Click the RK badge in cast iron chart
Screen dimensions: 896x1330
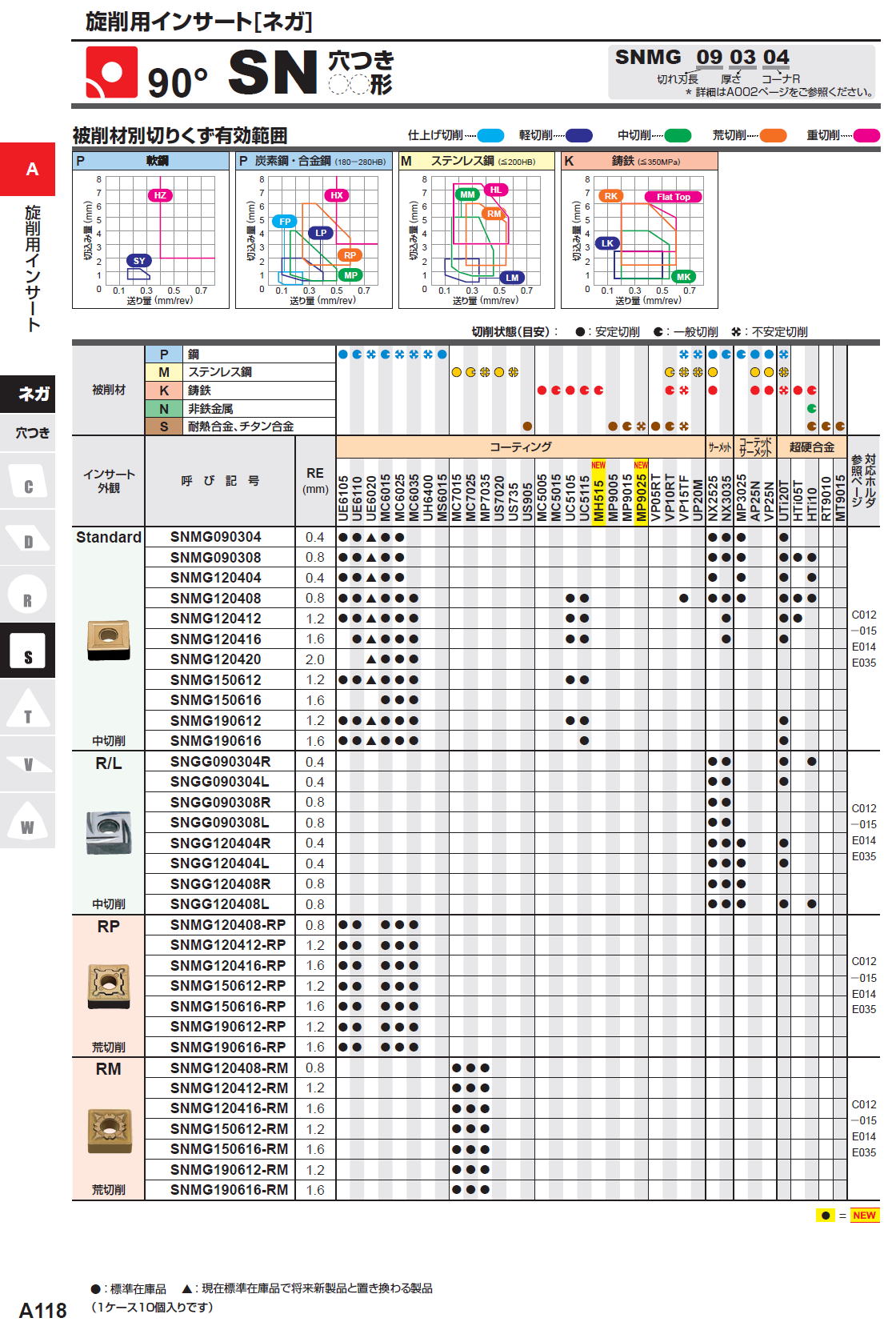pyautogui.click(x=610, y=196)
